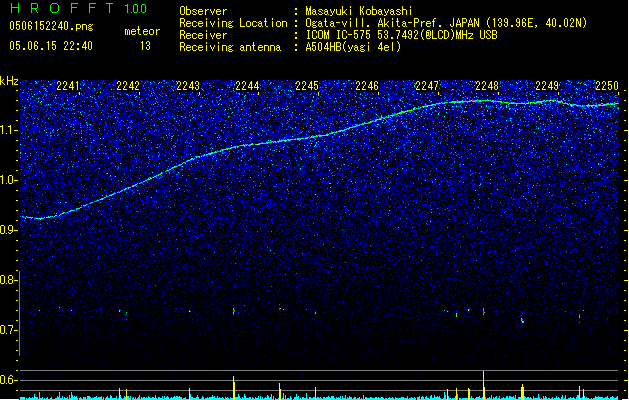This screenshot has width=629, height=400.
Task: Click the 0.7 kHz axis label
Action: click(8, 330)
